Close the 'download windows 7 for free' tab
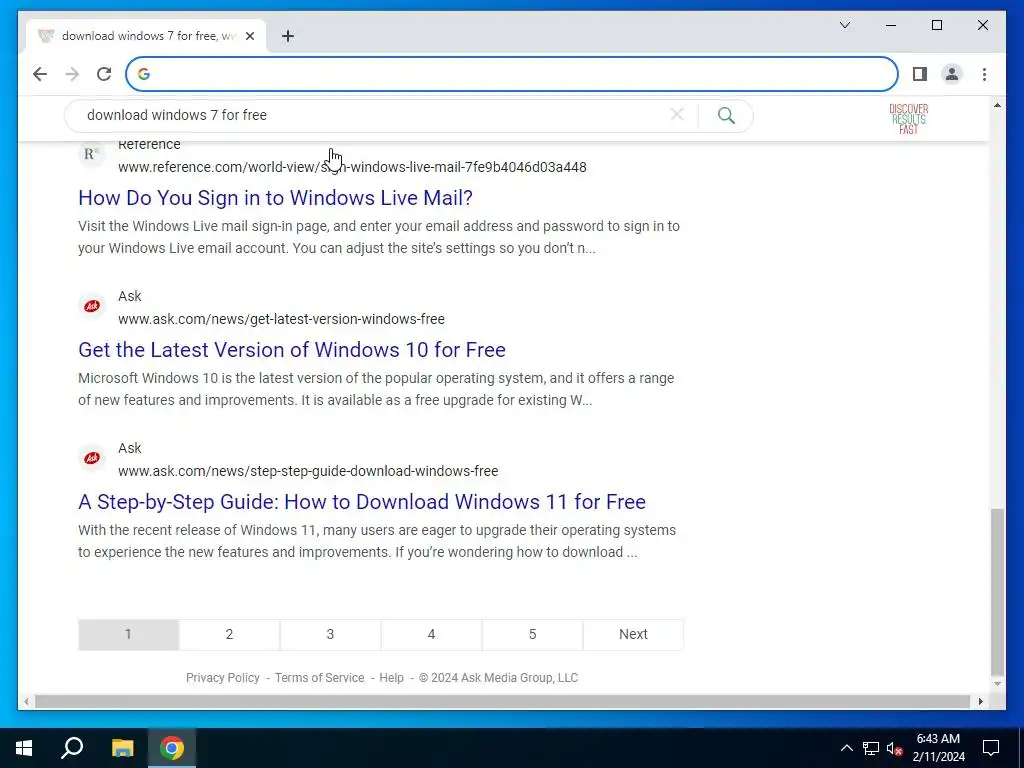 [249, 36]
